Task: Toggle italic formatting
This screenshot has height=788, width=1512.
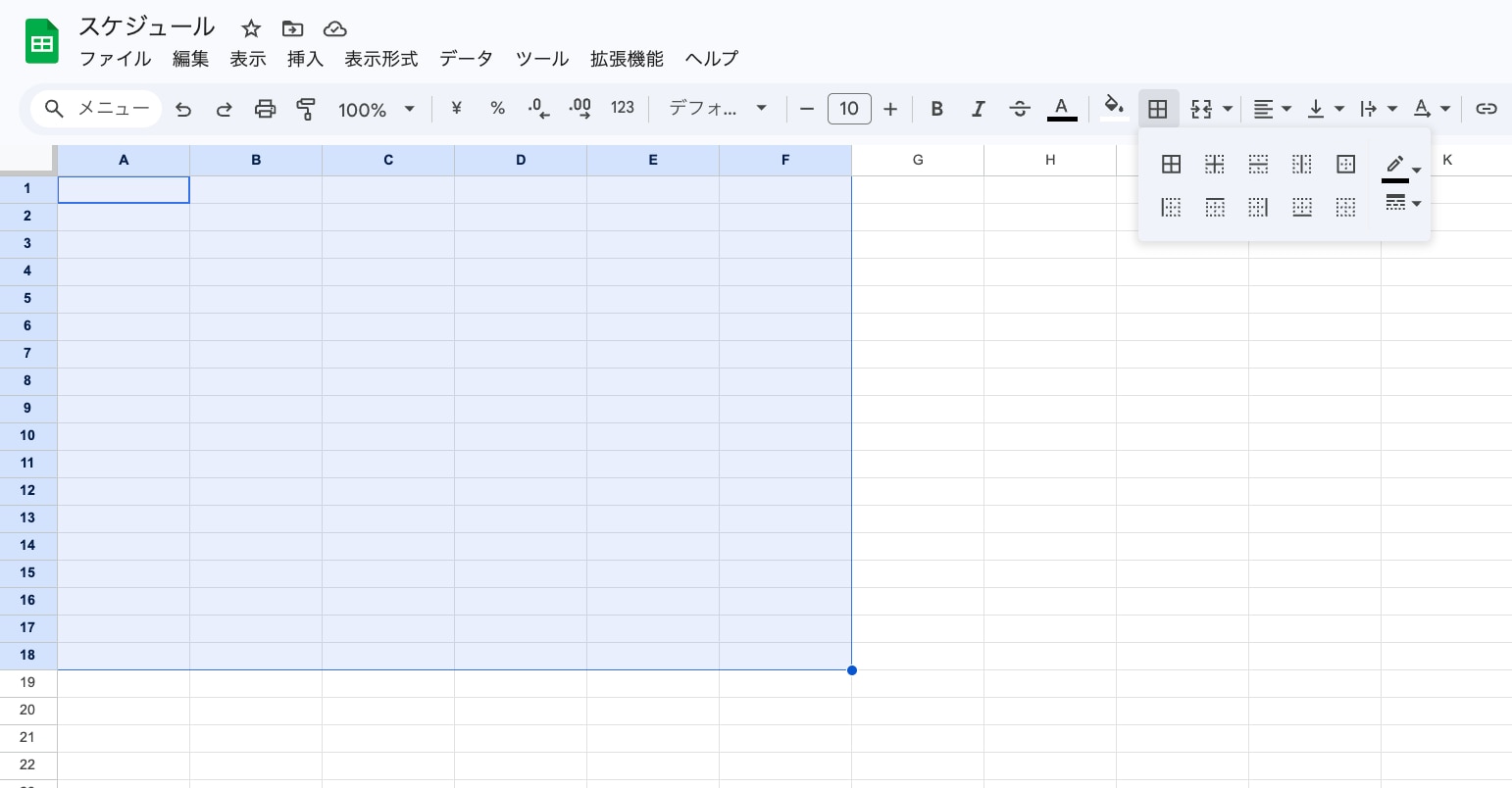Action: coord(978,109)
